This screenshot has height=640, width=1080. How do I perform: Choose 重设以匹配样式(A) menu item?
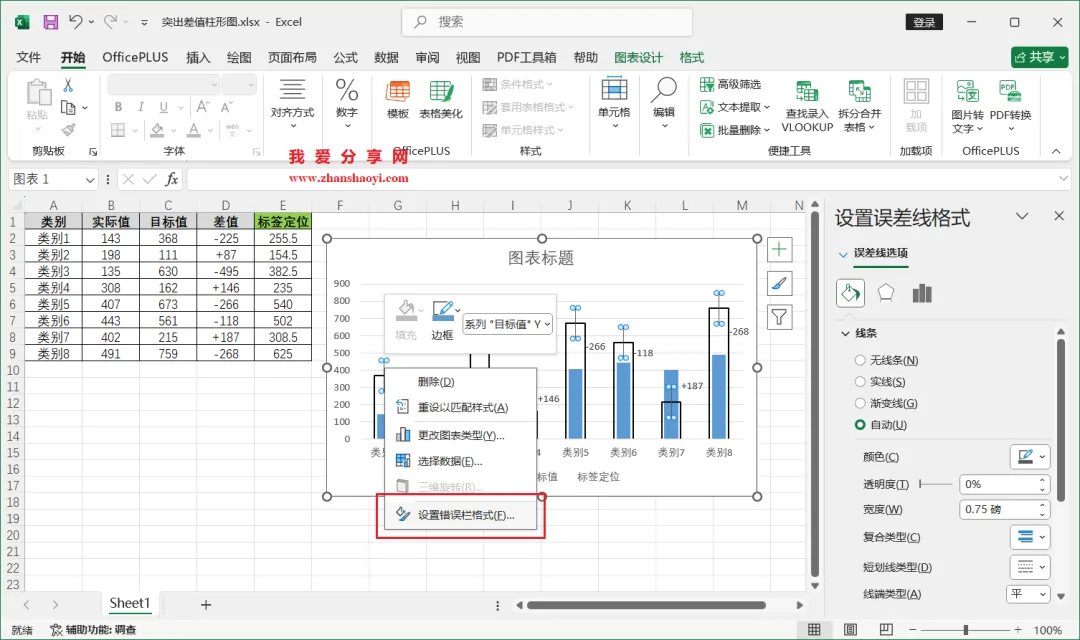460,407
